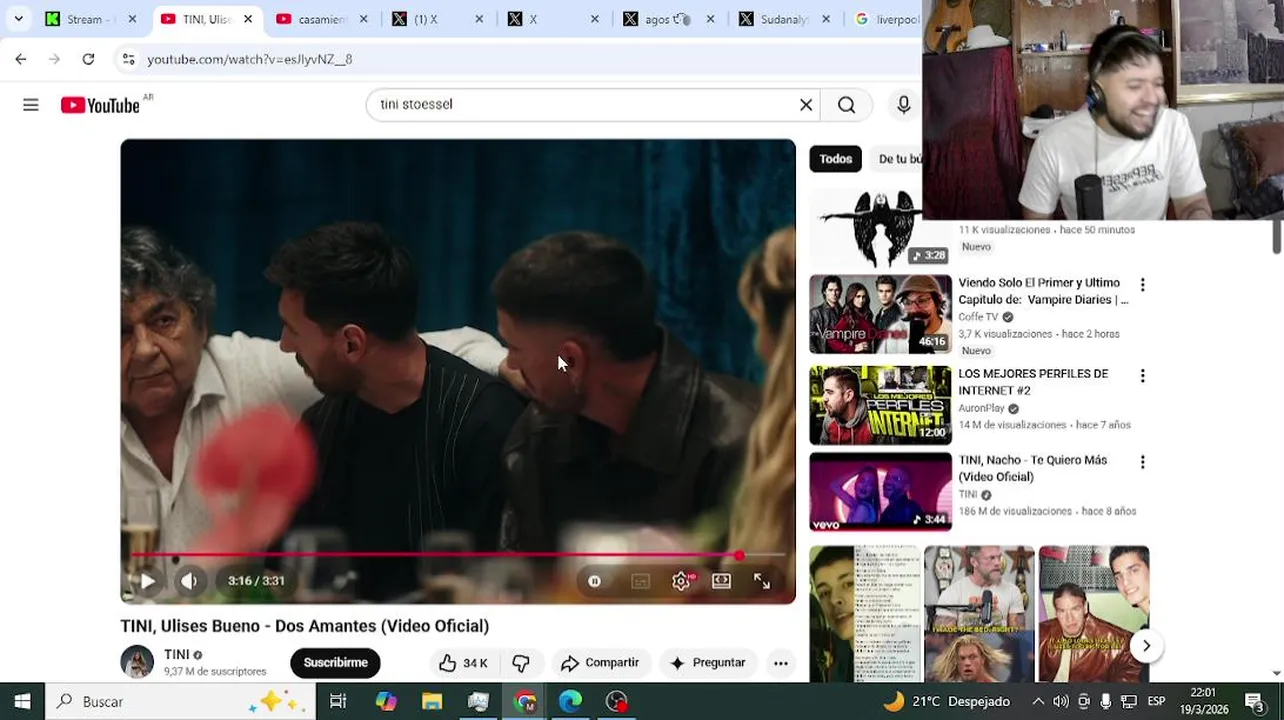Screen dimensions: 1284x720
Task: Reload the page
Action: pos(88,59)
